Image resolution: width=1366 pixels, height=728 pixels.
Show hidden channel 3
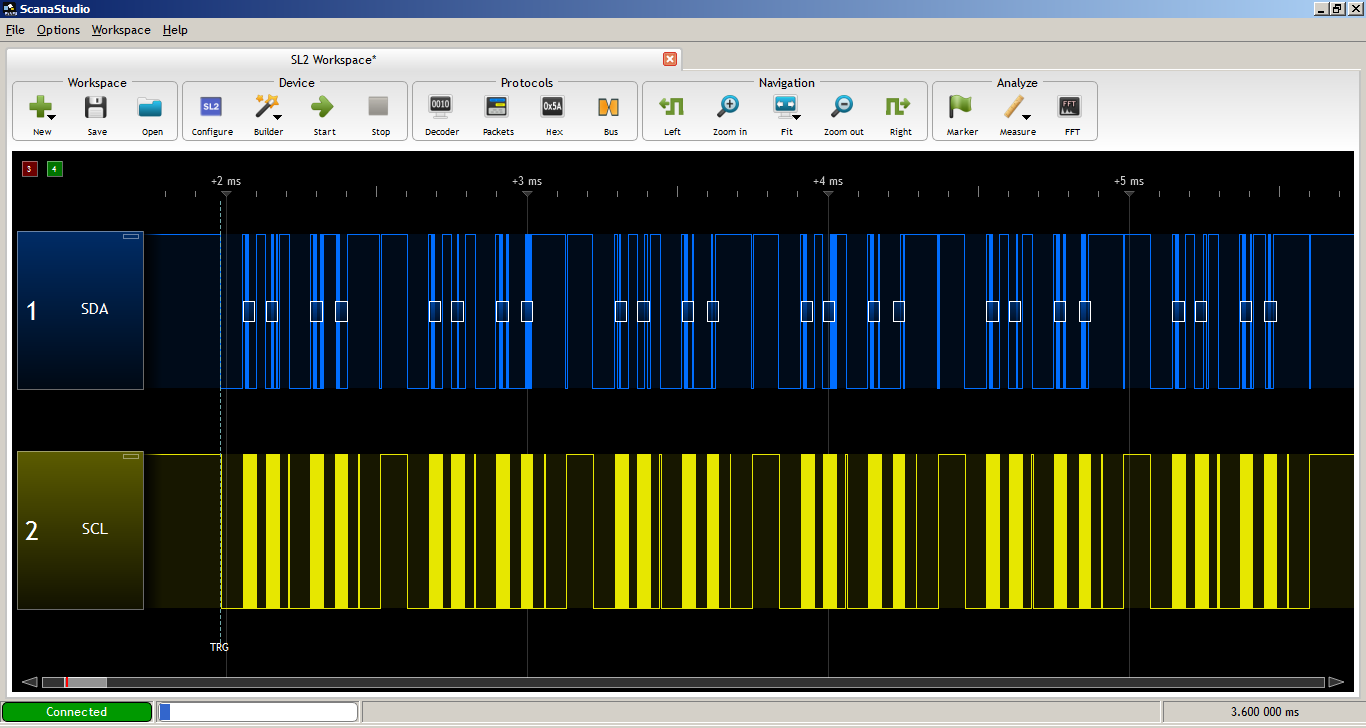[x=29, y=168]
